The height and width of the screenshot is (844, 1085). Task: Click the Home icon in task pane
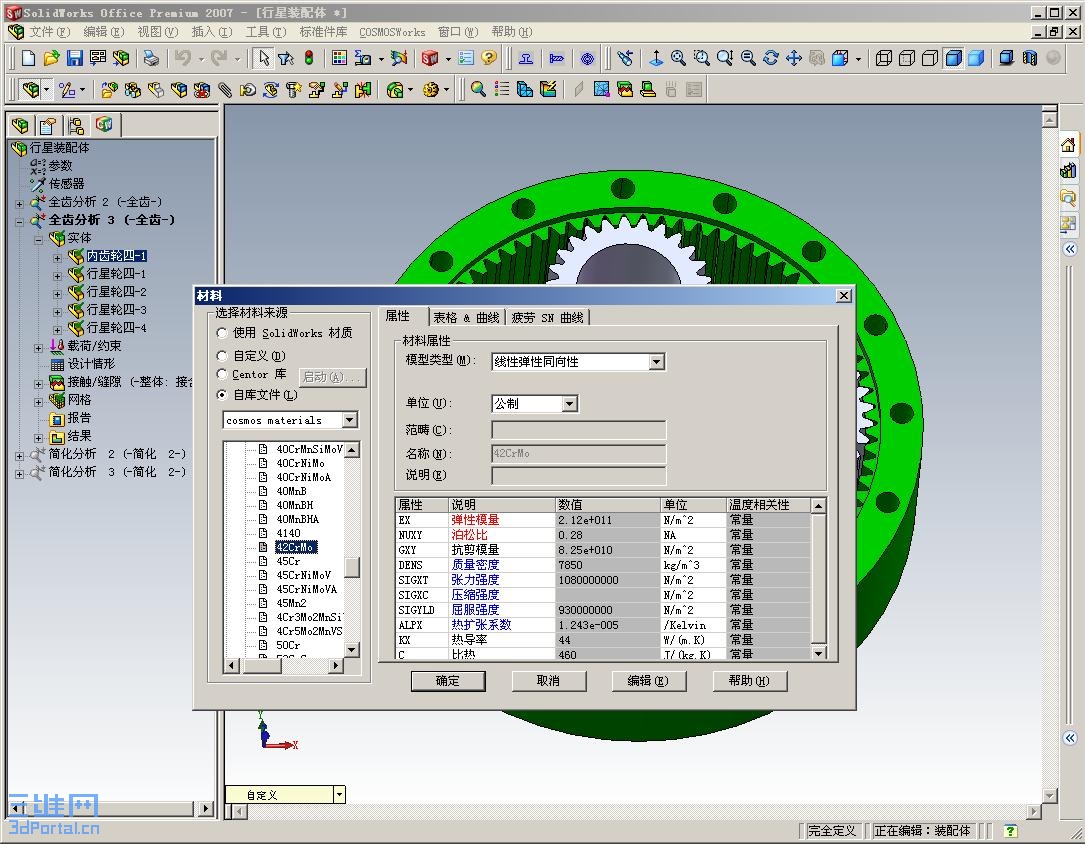tap(1068, 145)
